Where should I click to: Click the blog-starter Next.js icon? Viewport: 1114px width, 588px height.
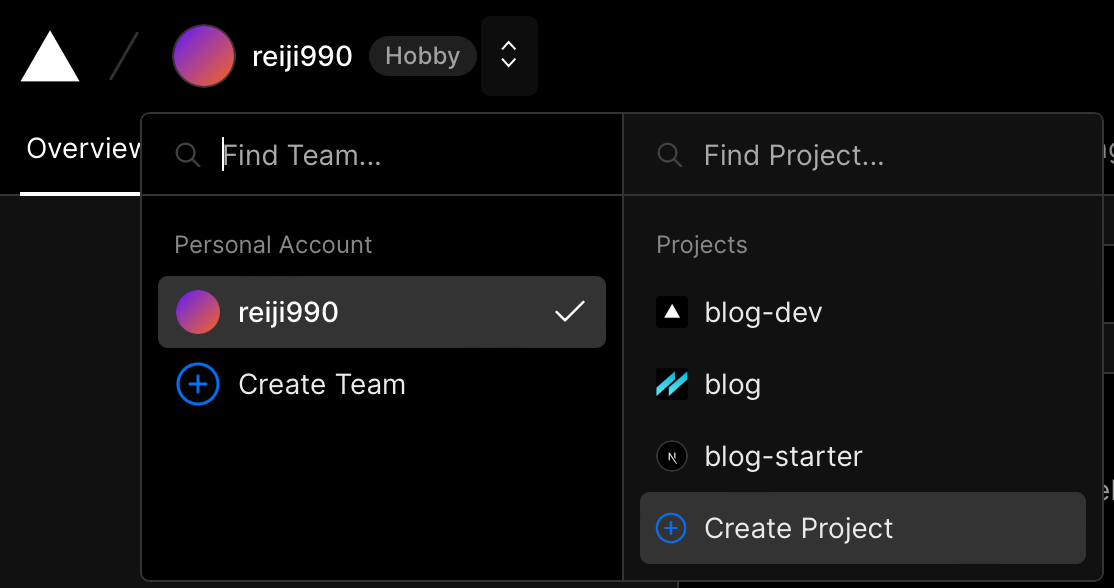[x=671, y=456]
